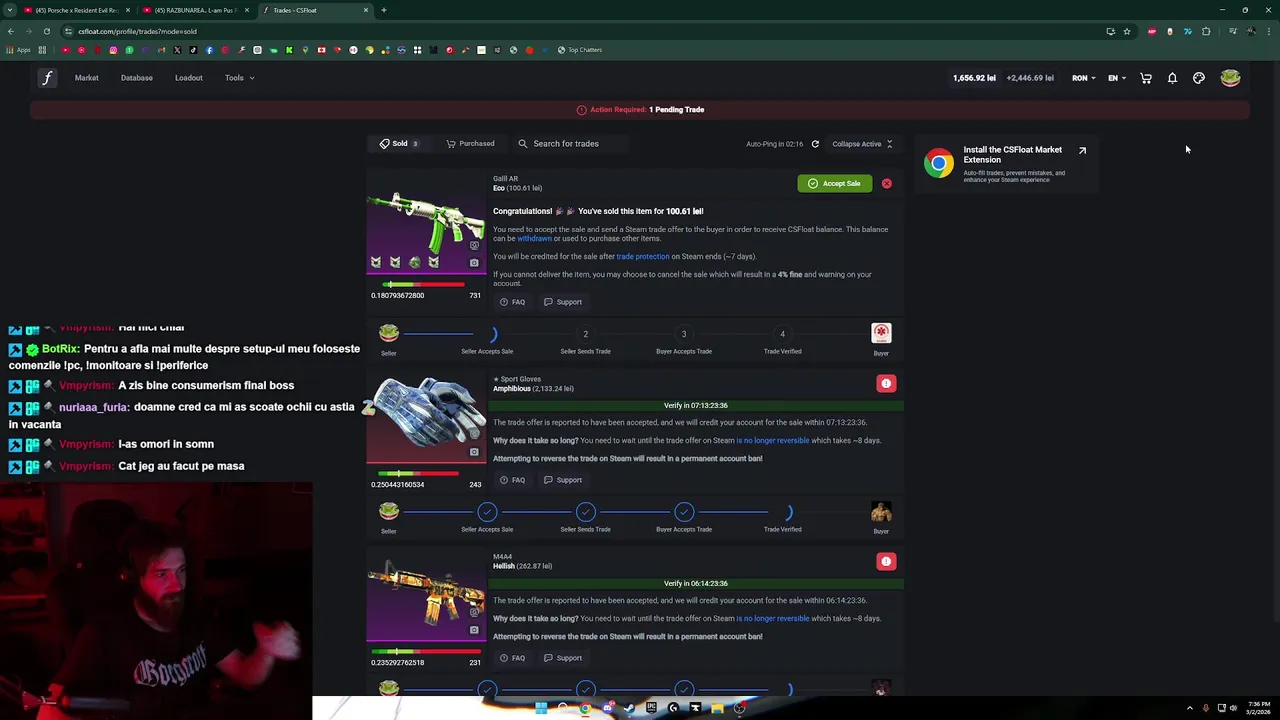Switch to the Sold tab

(x=399, y=144)
